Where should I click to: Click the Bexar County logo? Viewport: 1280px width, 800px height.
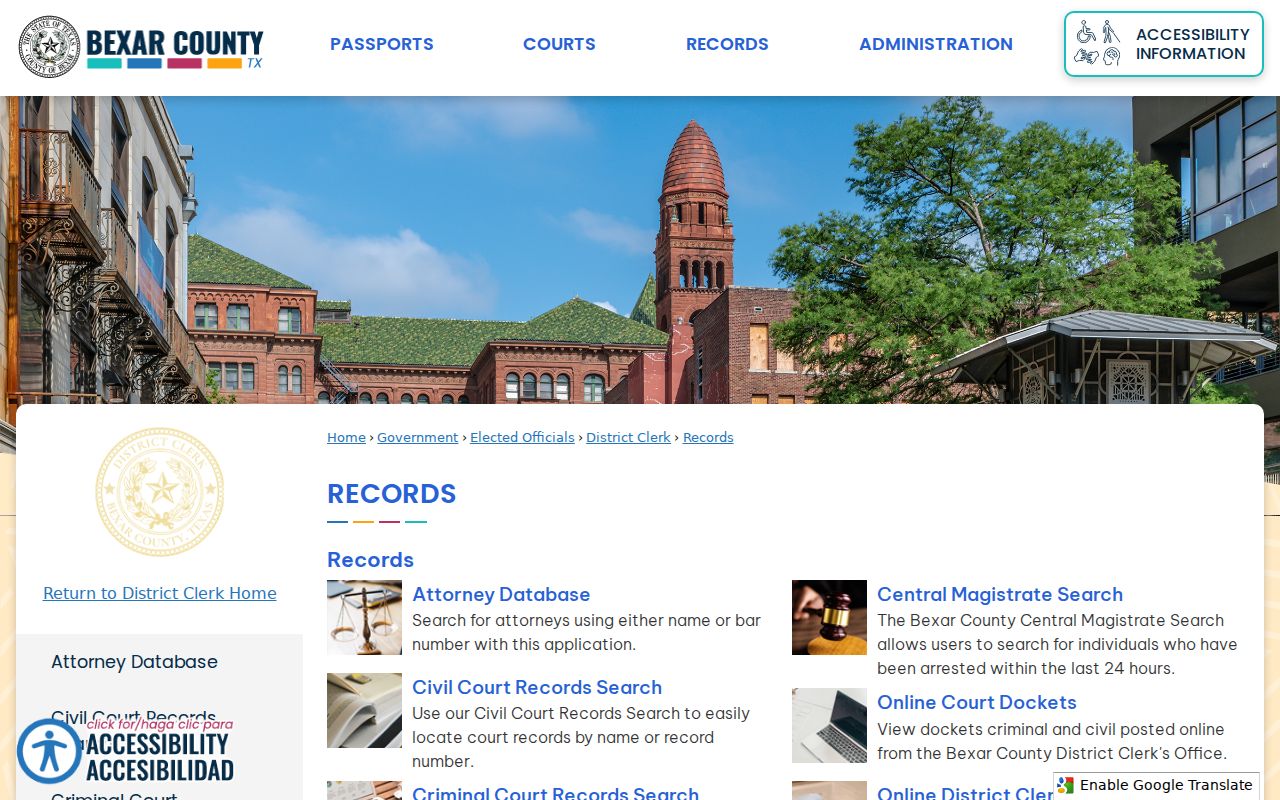(141, 46)
